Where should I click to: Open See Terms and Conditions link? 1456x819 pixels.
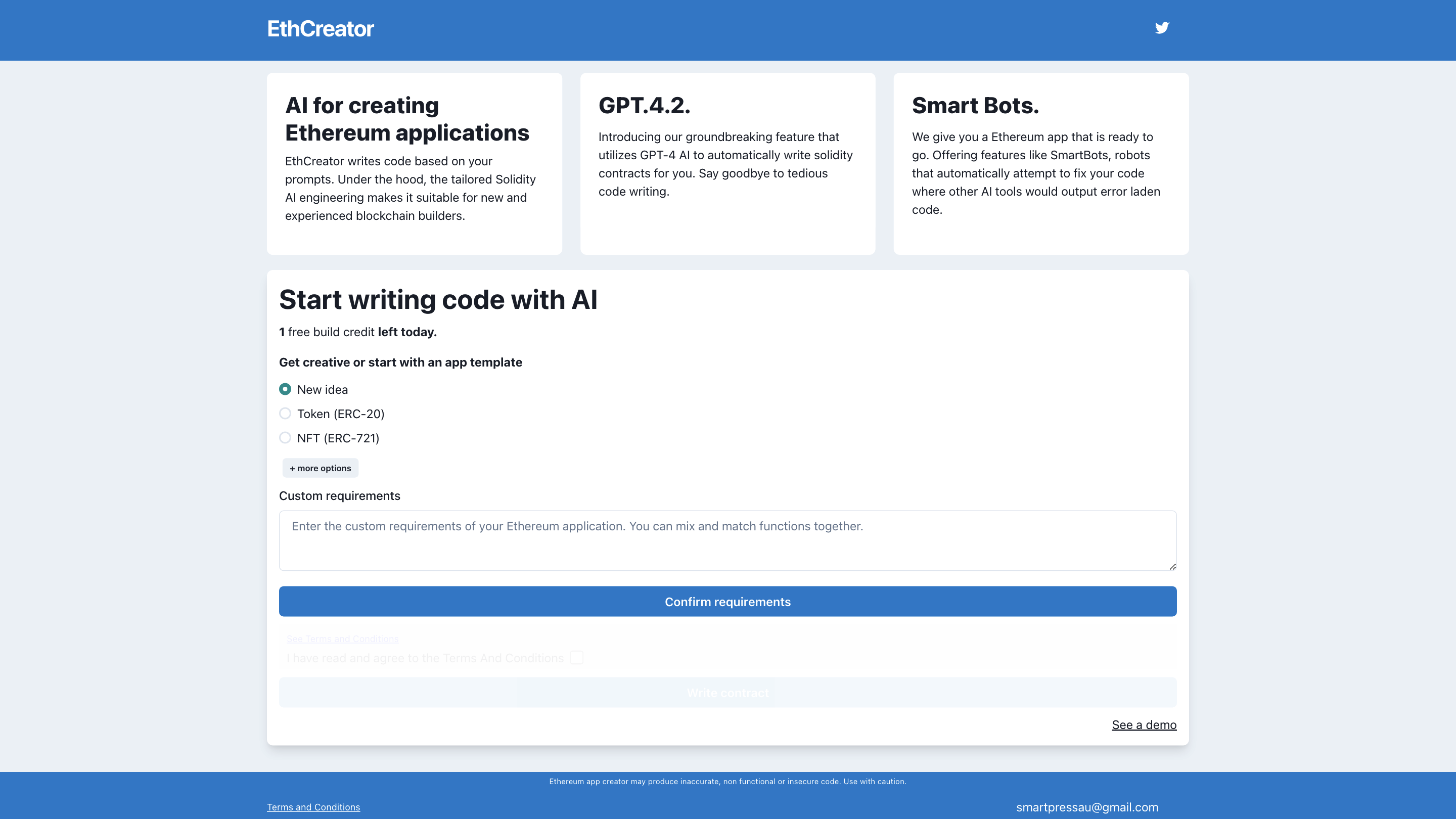tap(342, 639)
